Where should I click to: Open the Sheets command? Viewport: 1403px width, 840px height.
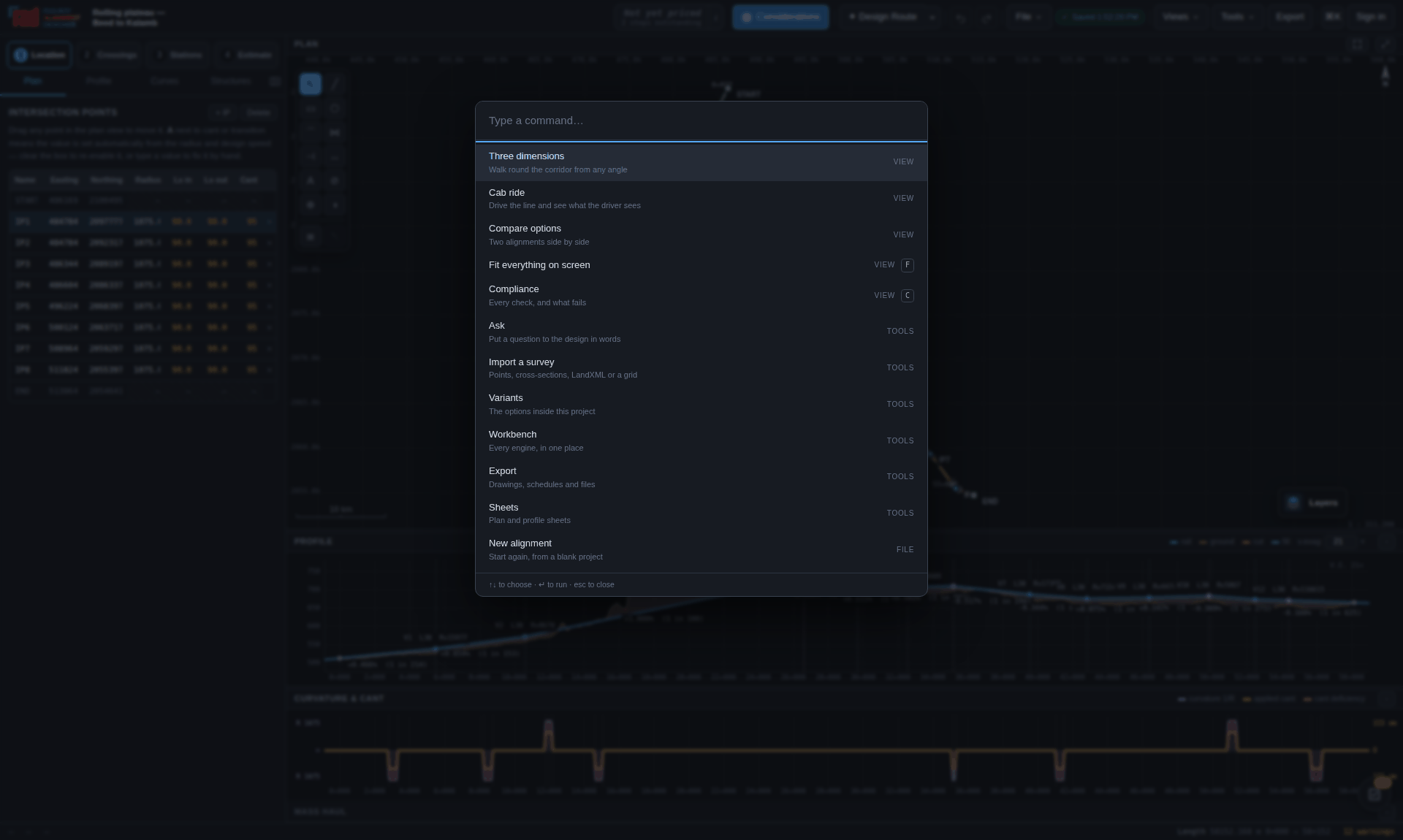tap(701, 513)
